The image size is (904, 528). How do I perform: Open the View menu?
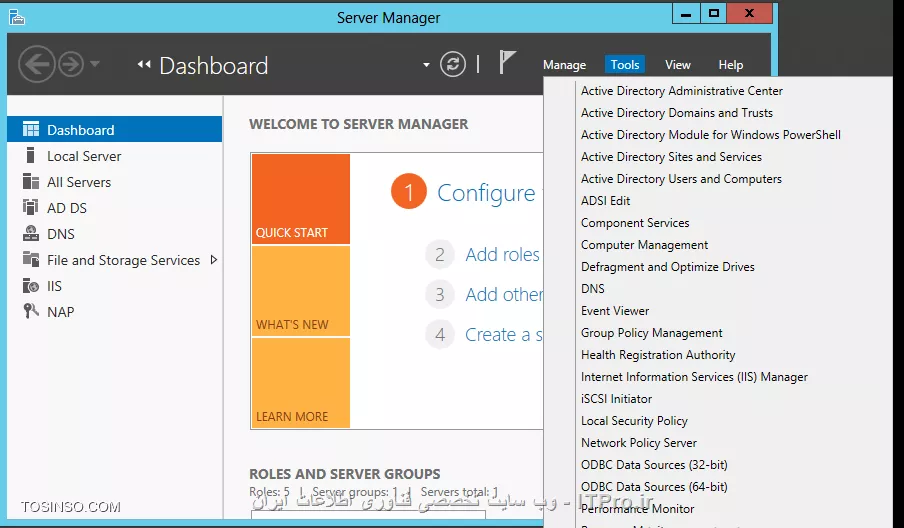click(677, 65)
